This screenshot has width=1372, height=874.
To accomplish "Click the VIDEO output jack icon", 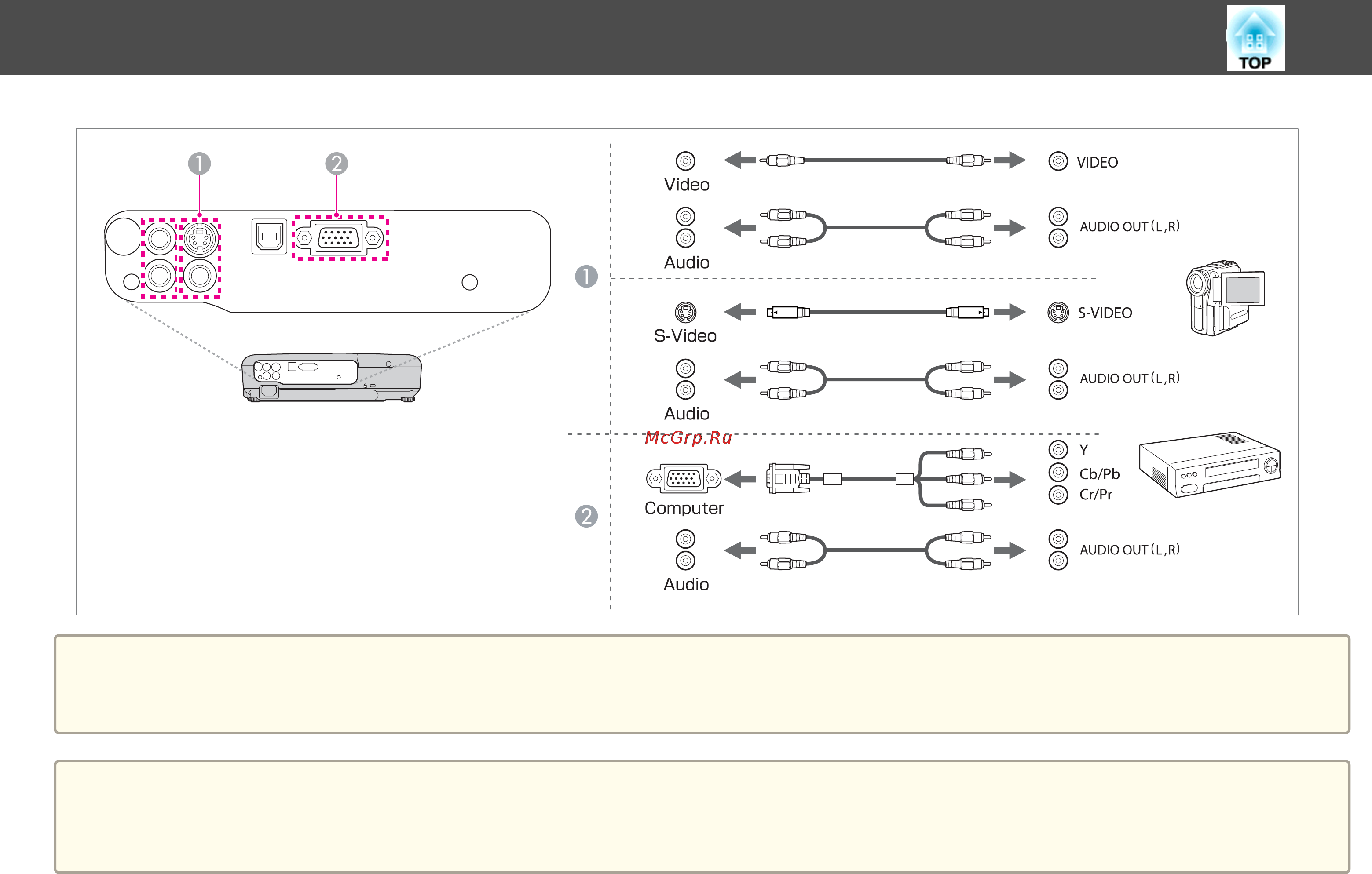I will pyautogui.click(x=1058, y=161).
